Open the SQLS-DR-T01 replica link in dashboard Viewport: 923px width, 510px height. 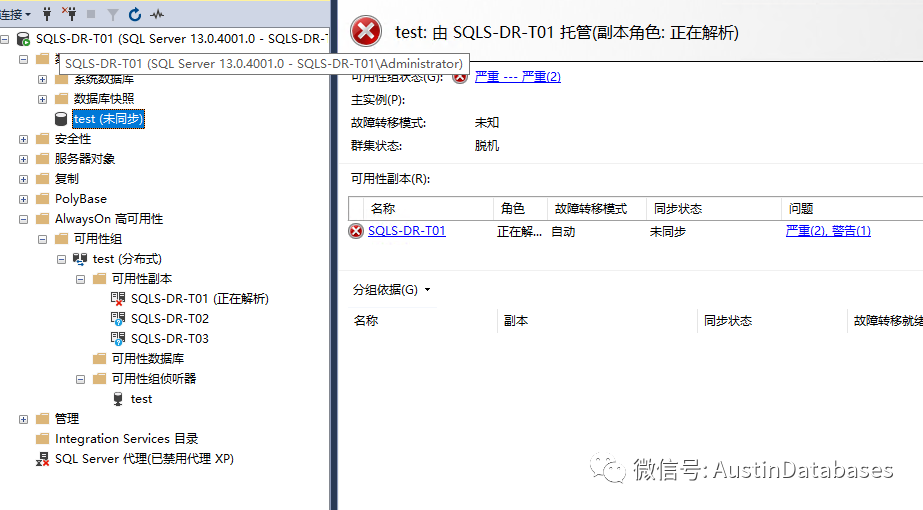[407, 231]
